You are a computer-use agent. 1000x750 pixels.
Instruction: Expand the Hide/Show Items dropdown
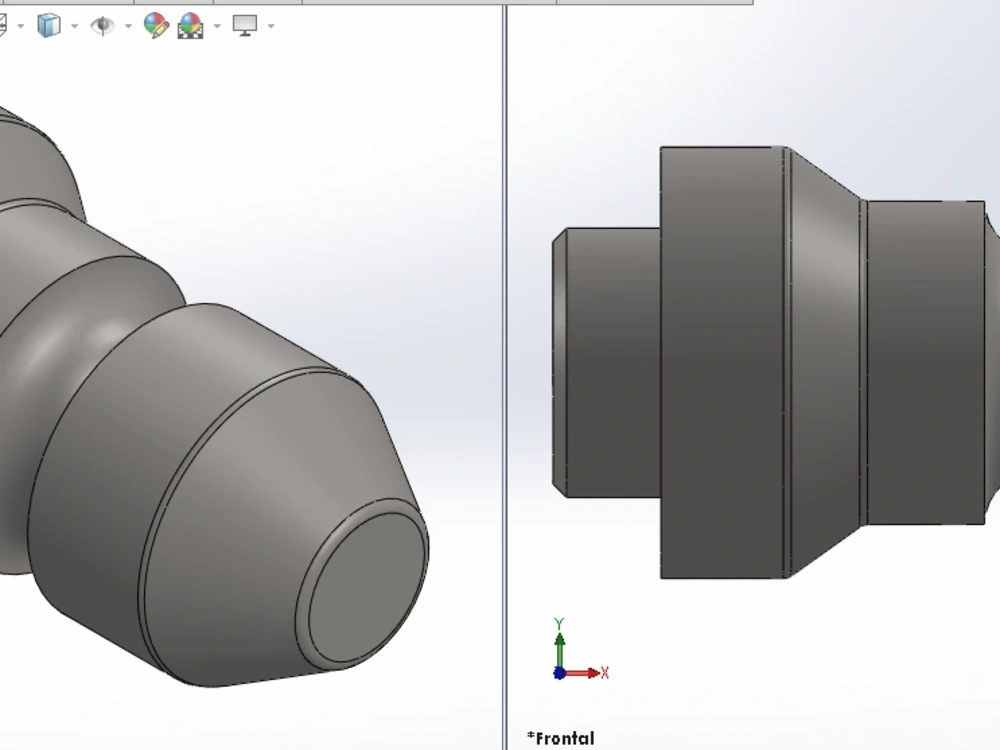[x=128, y=26]
